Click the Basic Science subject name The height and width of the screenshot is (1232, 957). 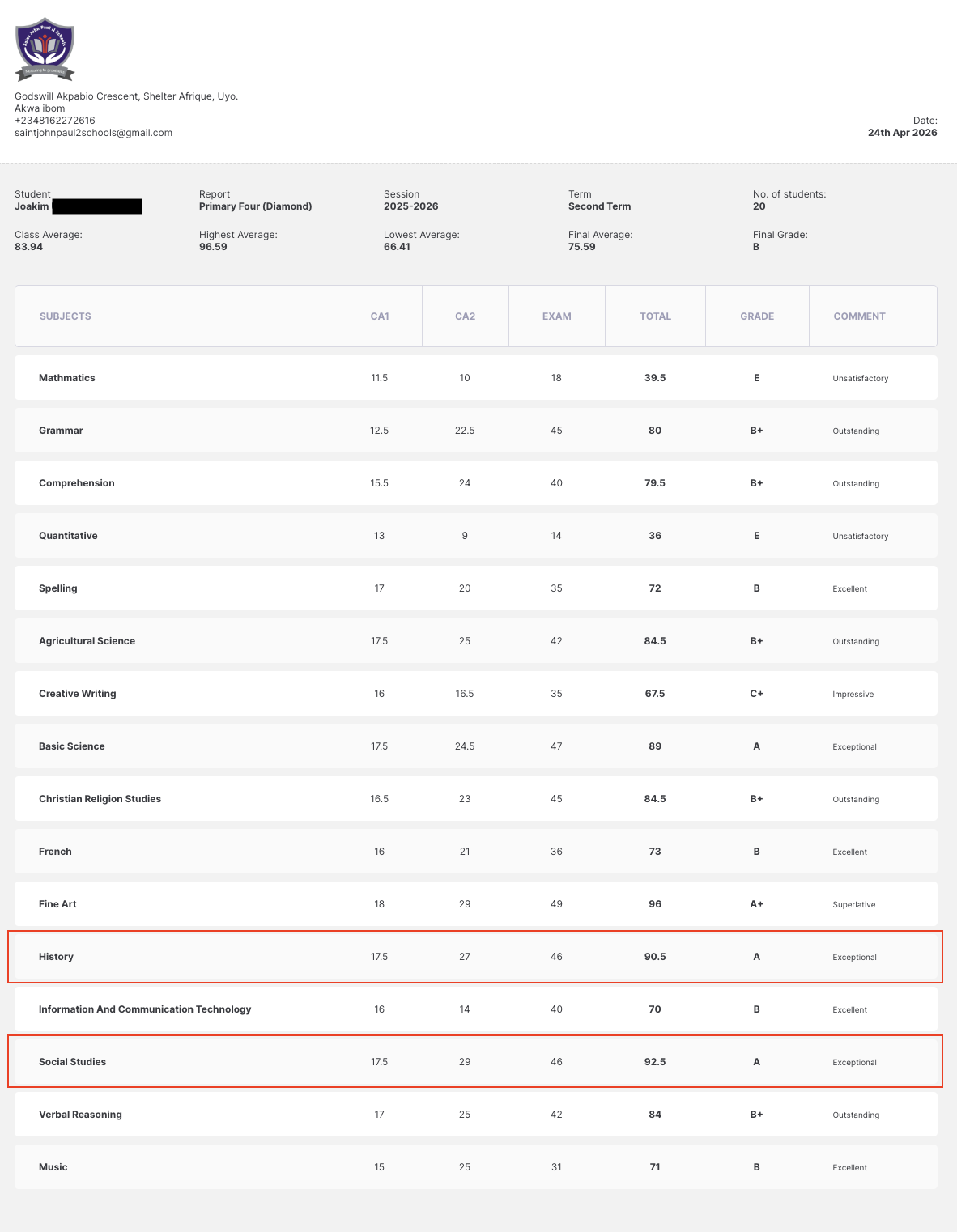pyautogui.click(x=72, y=746)
